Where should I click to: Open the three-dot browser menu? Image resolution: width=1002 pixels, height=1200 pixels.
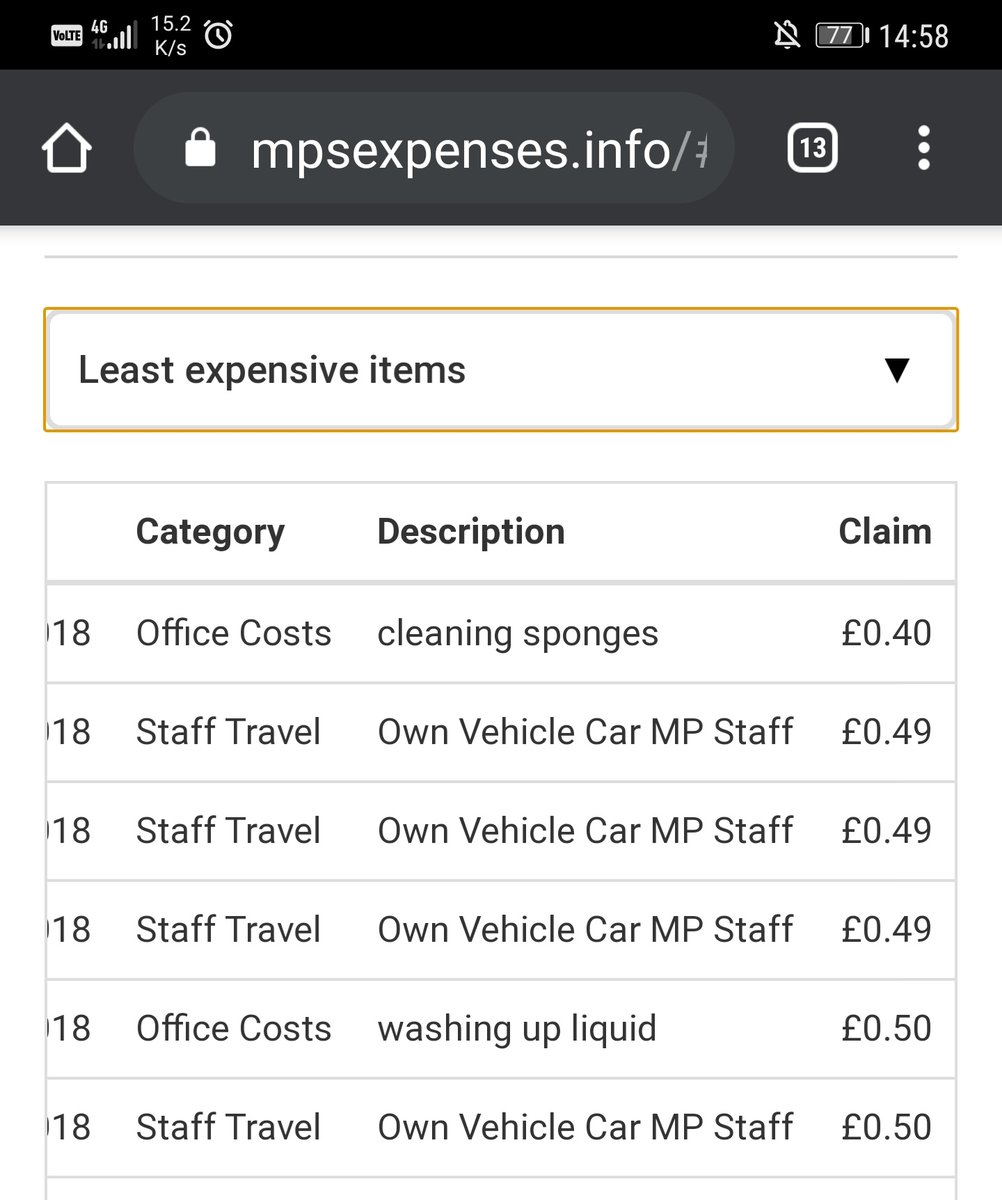[x=923, y=149]
